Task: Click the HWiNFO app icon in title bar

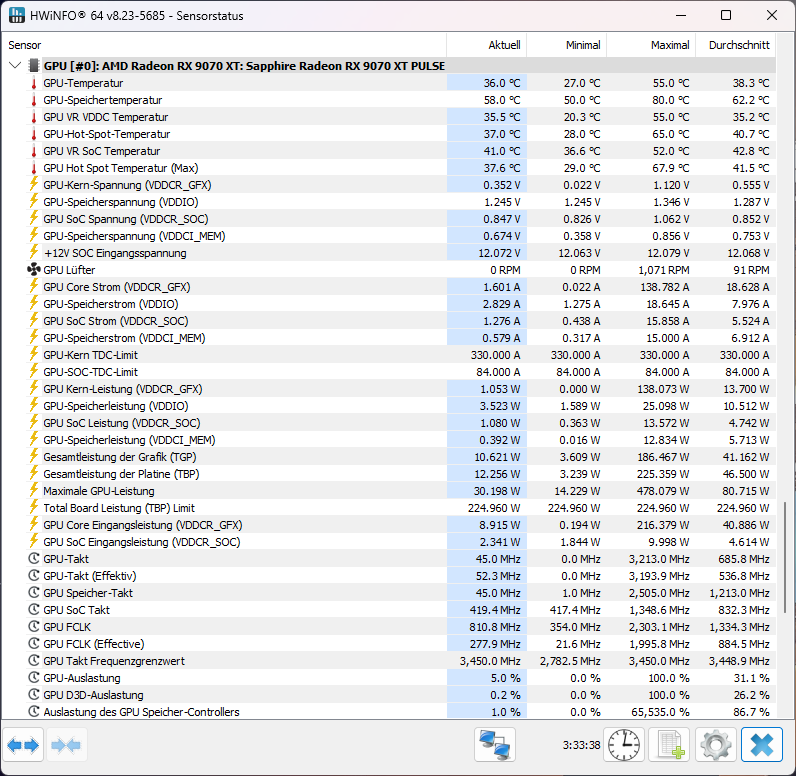Action: pos(17,15)
